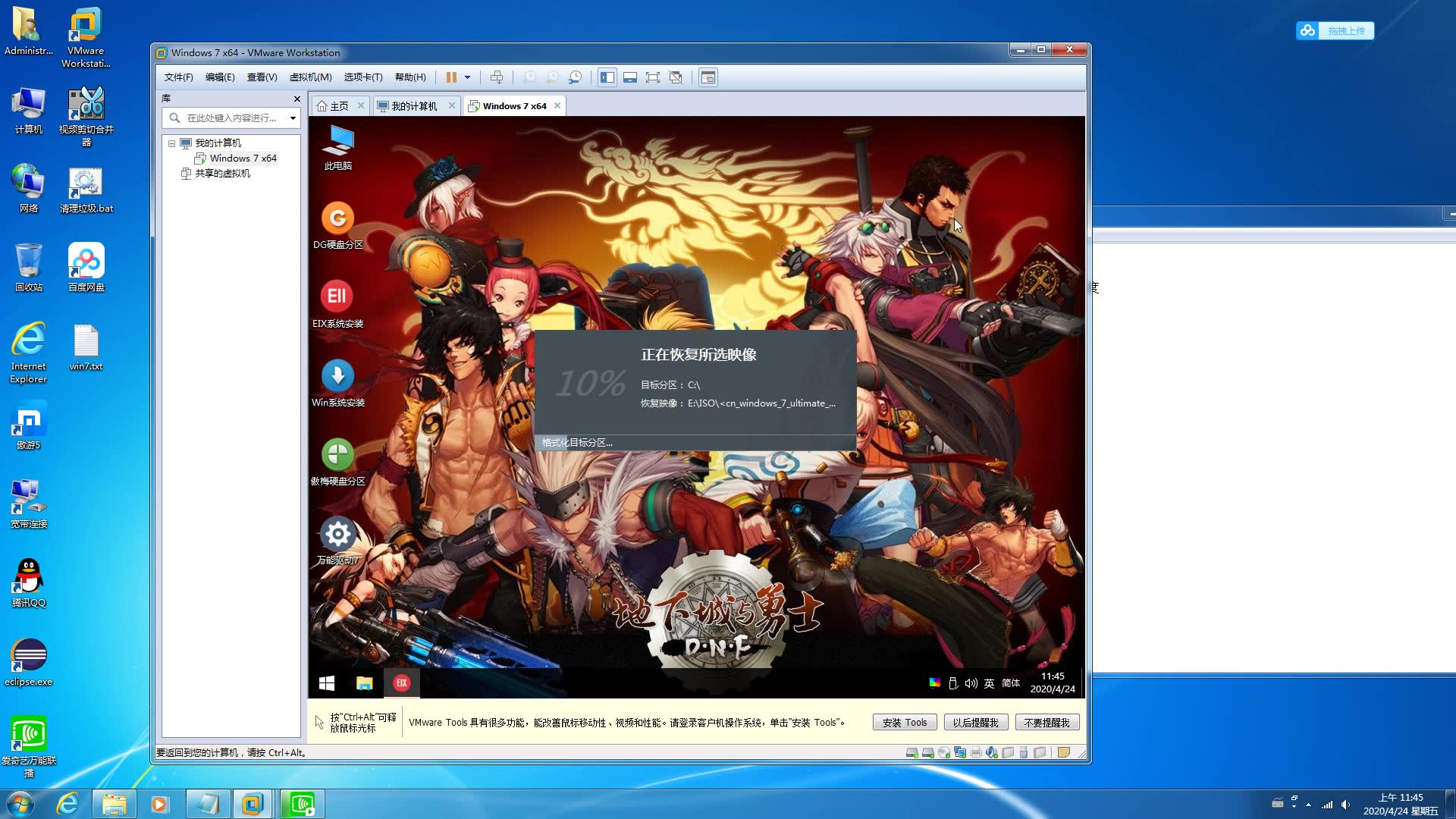Click the network adapter icon in status bar
The height and width of the screenshot is (819, 1456).
click(x=959, y=753)
